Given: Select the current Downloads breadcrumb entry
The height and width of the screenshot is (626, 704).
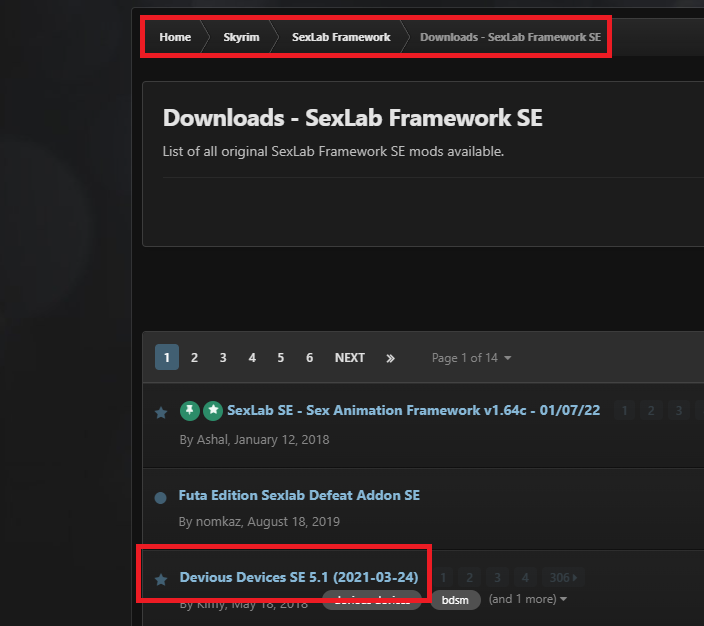Looking at the screenshot, I should click(x=510, y=37).
